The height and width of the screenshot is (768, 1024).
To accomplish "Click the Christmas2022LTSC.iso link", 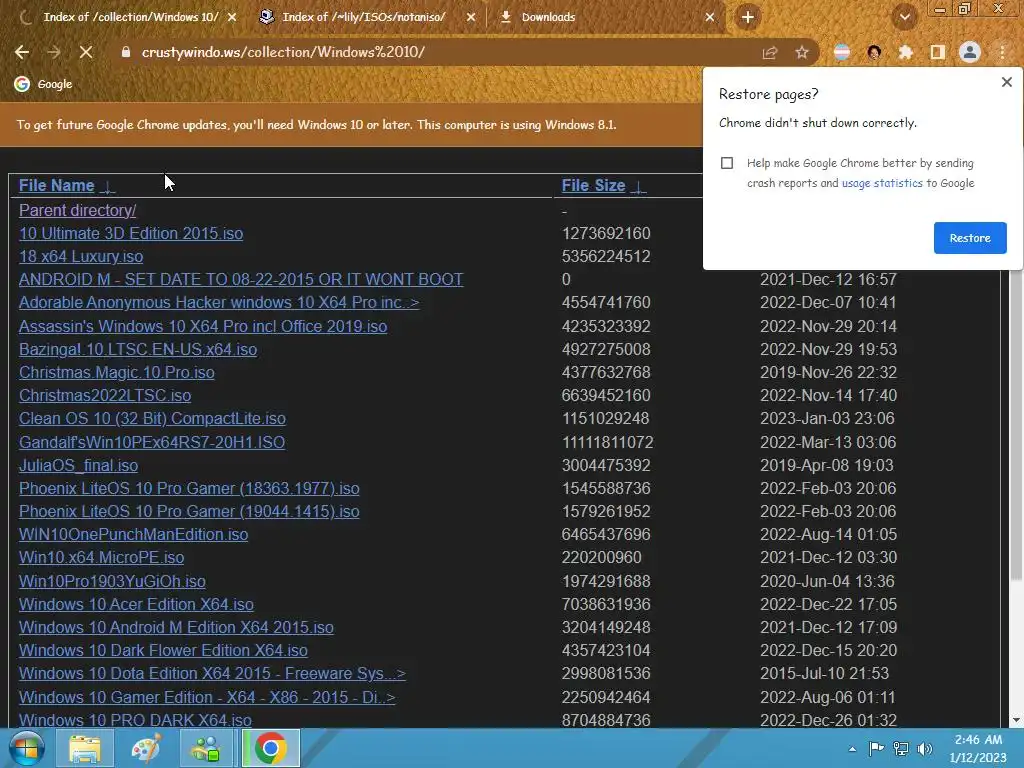I will click(x=105, y=395).
